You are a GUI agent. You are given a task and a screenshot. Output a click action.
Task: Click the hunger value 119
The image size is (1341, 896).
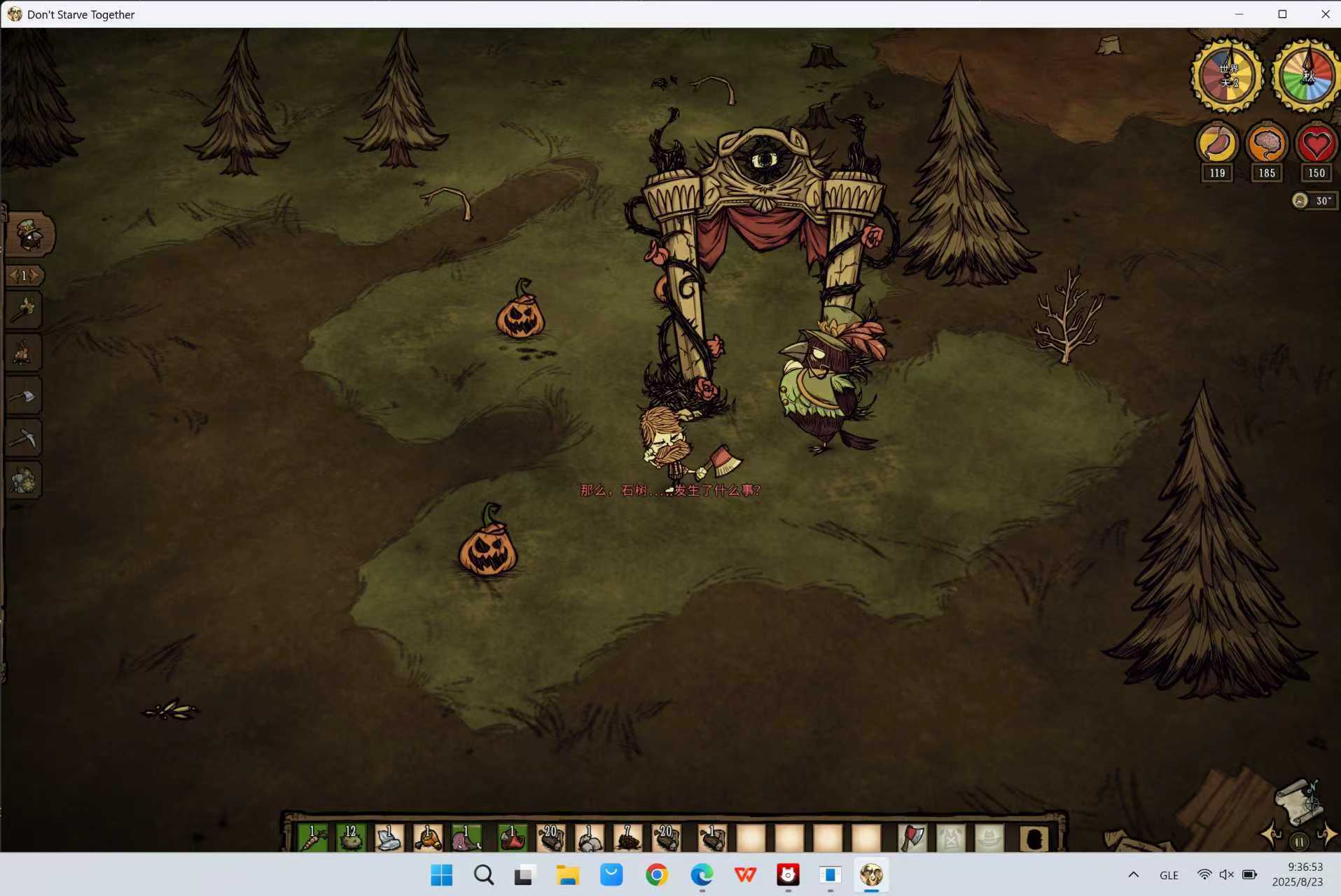pyautogui.click(x=1218, y=173)
